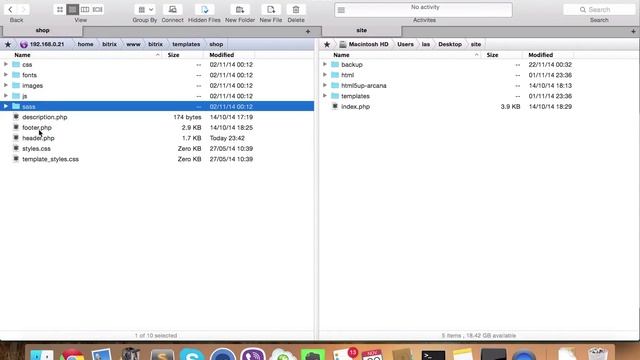The height and width of the screenshot is (360, 640).
Task: Expand the js folder
Action: pyautogui.click(x=6, y=96)
